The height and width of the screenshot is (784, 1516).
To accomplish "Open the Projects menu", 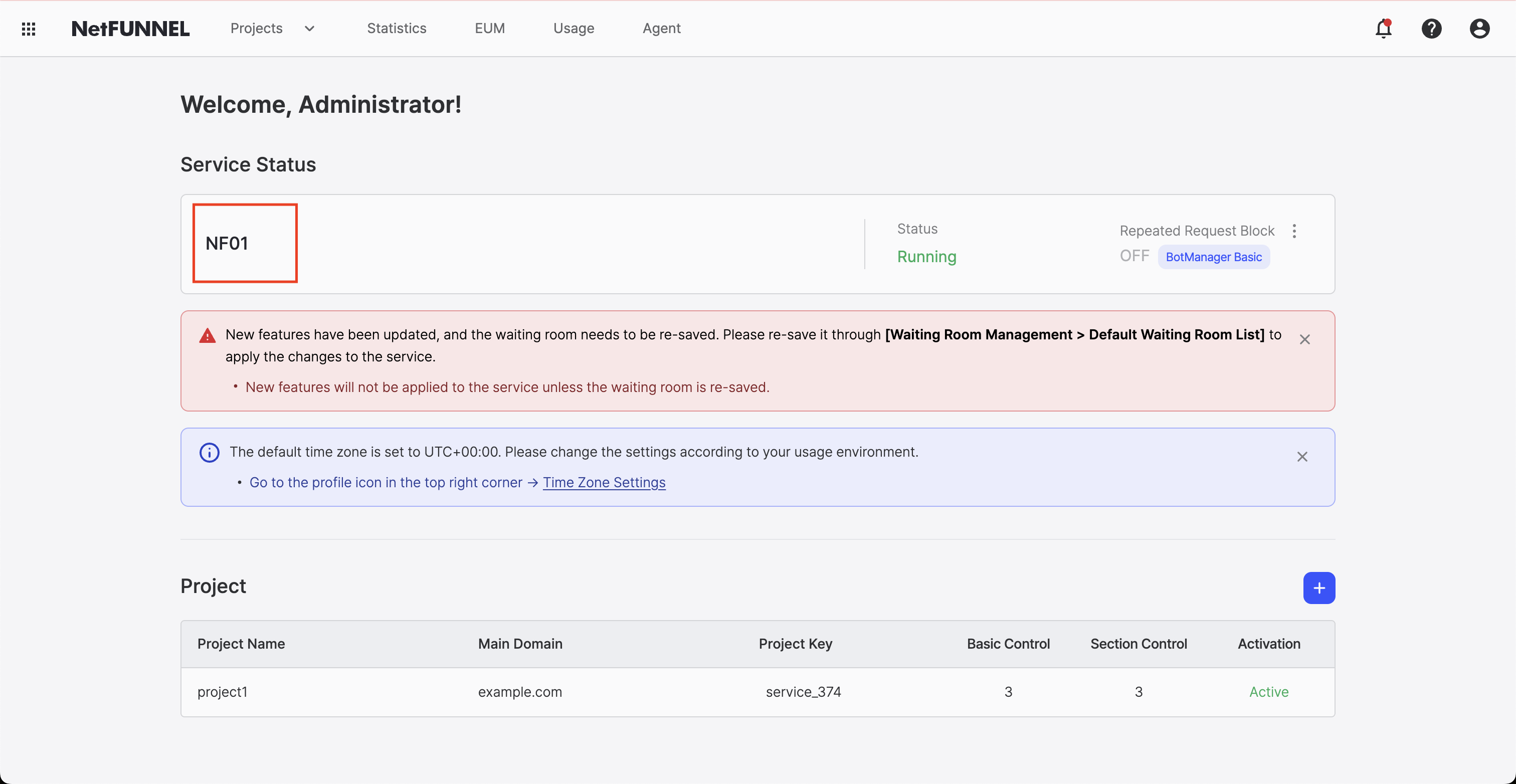I will pyautogui.click(x=257, y=28).
